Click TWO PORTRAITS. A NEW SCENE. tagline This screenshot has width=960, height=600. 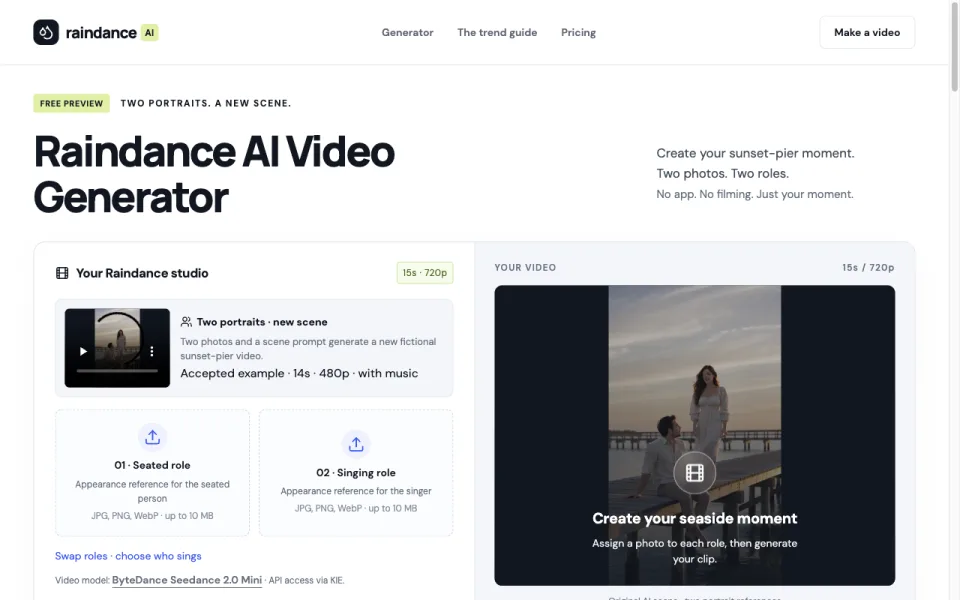pos(206,103)
